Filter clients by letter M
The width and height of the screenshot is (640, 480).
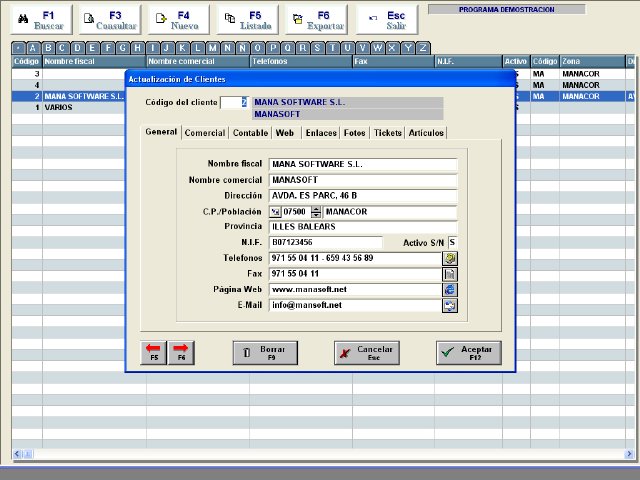pos(212,48)
